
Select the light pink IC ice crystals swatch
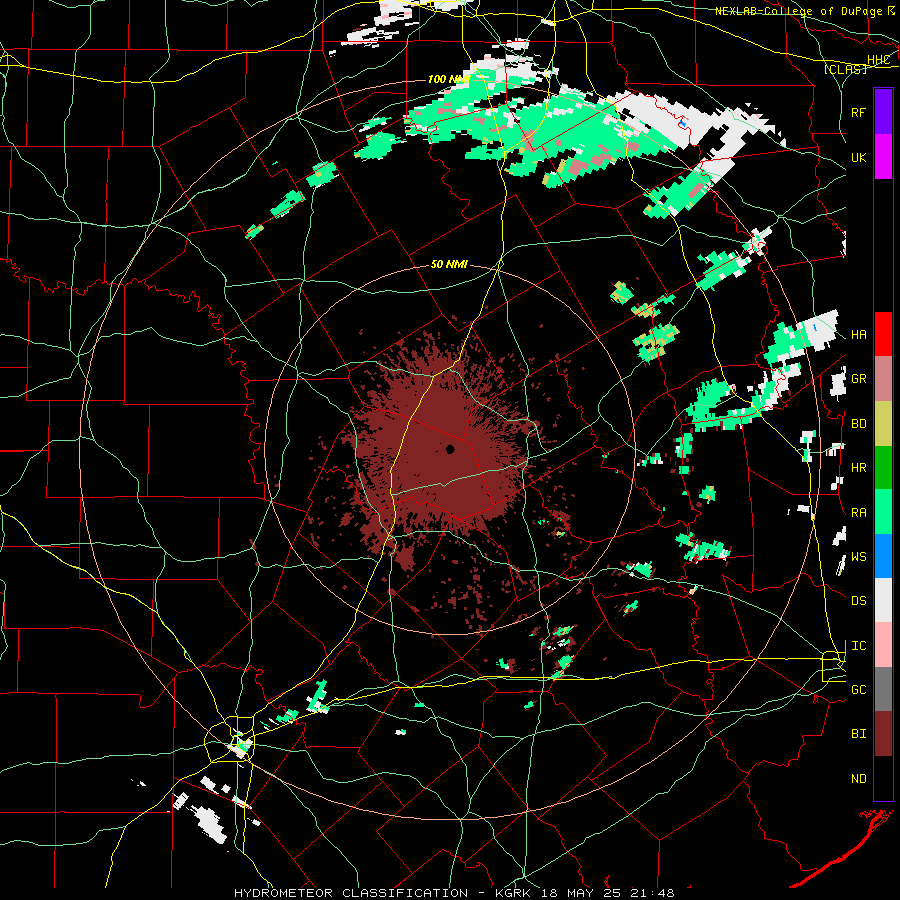pos(883,645)
